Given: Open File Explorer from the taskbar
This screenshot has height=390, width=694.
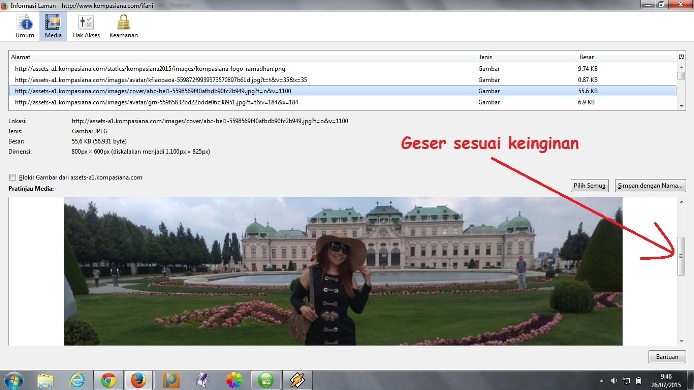Looking at the screenshot, I should coord(45,380).
